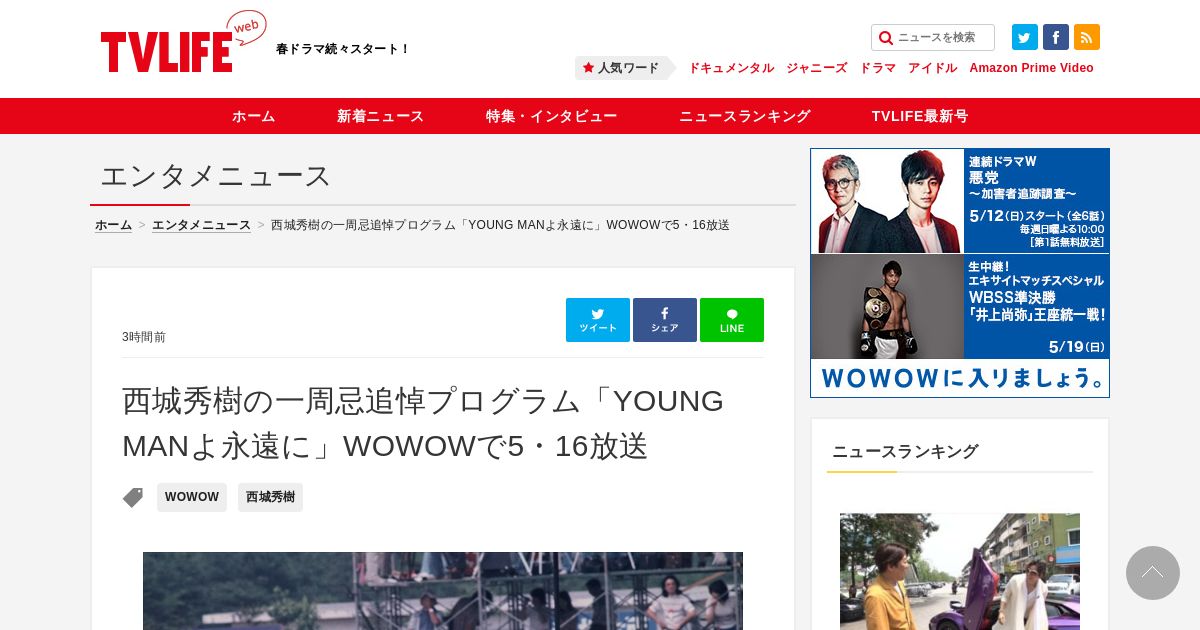Click the news search field
The width and height of the screenshot is (1200, 630).
(933, 38)
